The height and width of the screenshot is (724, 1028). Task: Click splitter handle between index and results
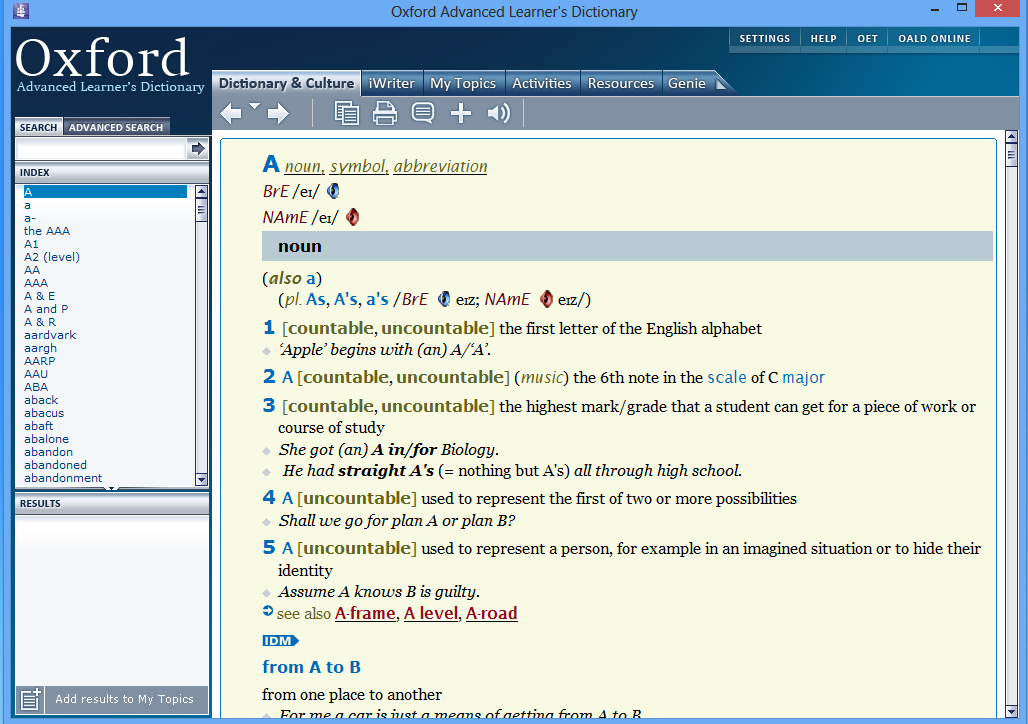tap(111, 489)
